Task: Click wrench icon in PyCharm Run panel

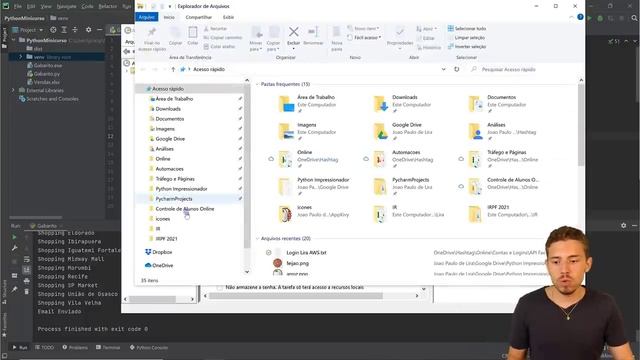Action: tap(14, 248)
